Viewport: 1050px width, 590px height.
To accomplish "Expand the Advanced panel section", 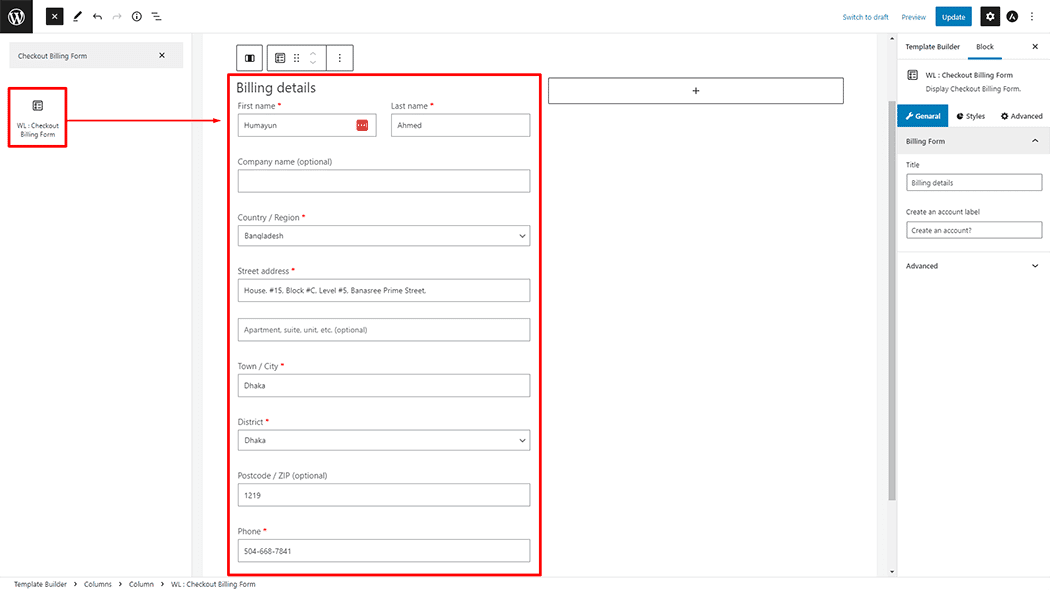I will (x=1034, y=266).
